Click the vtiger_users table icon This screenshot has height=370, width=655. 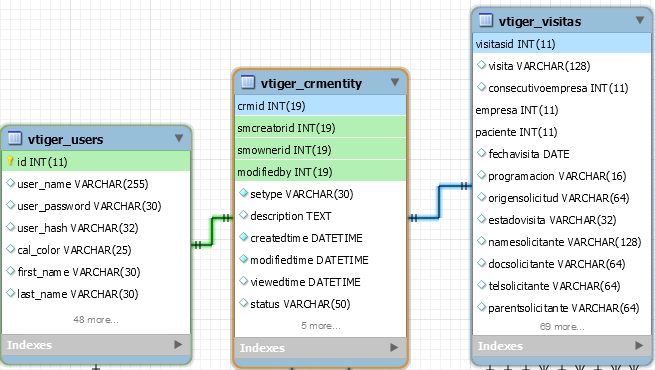pos(15,137)
